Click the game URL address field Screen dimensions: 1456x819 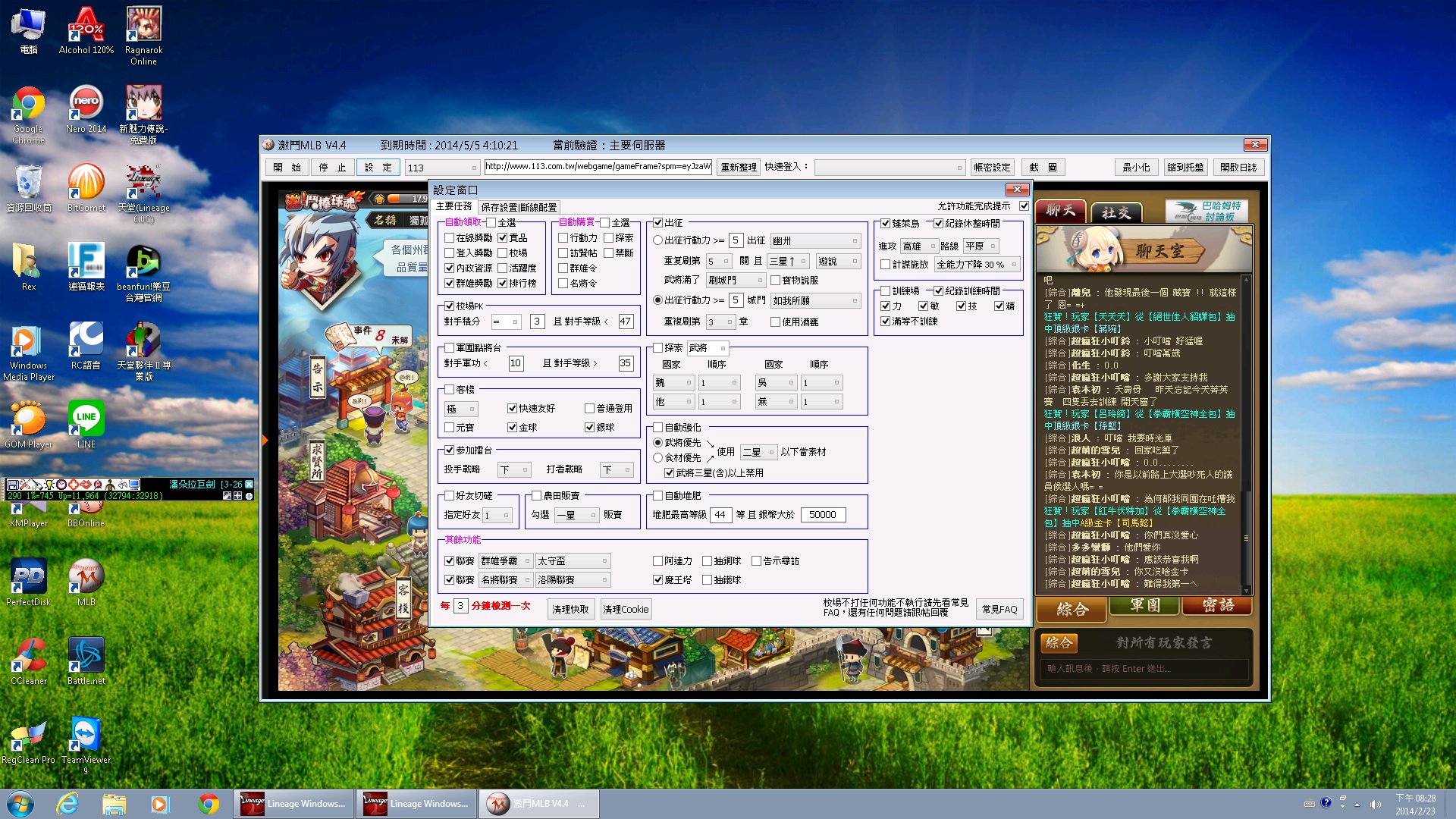click(x=598, y=167)
